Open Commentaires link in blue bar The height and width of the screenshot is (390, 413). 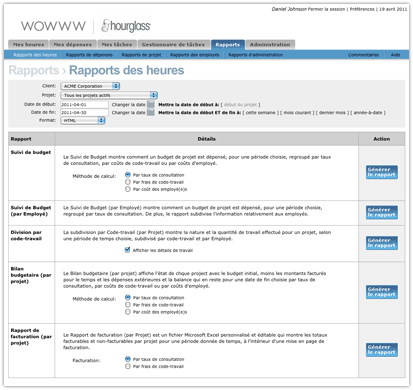363,55
